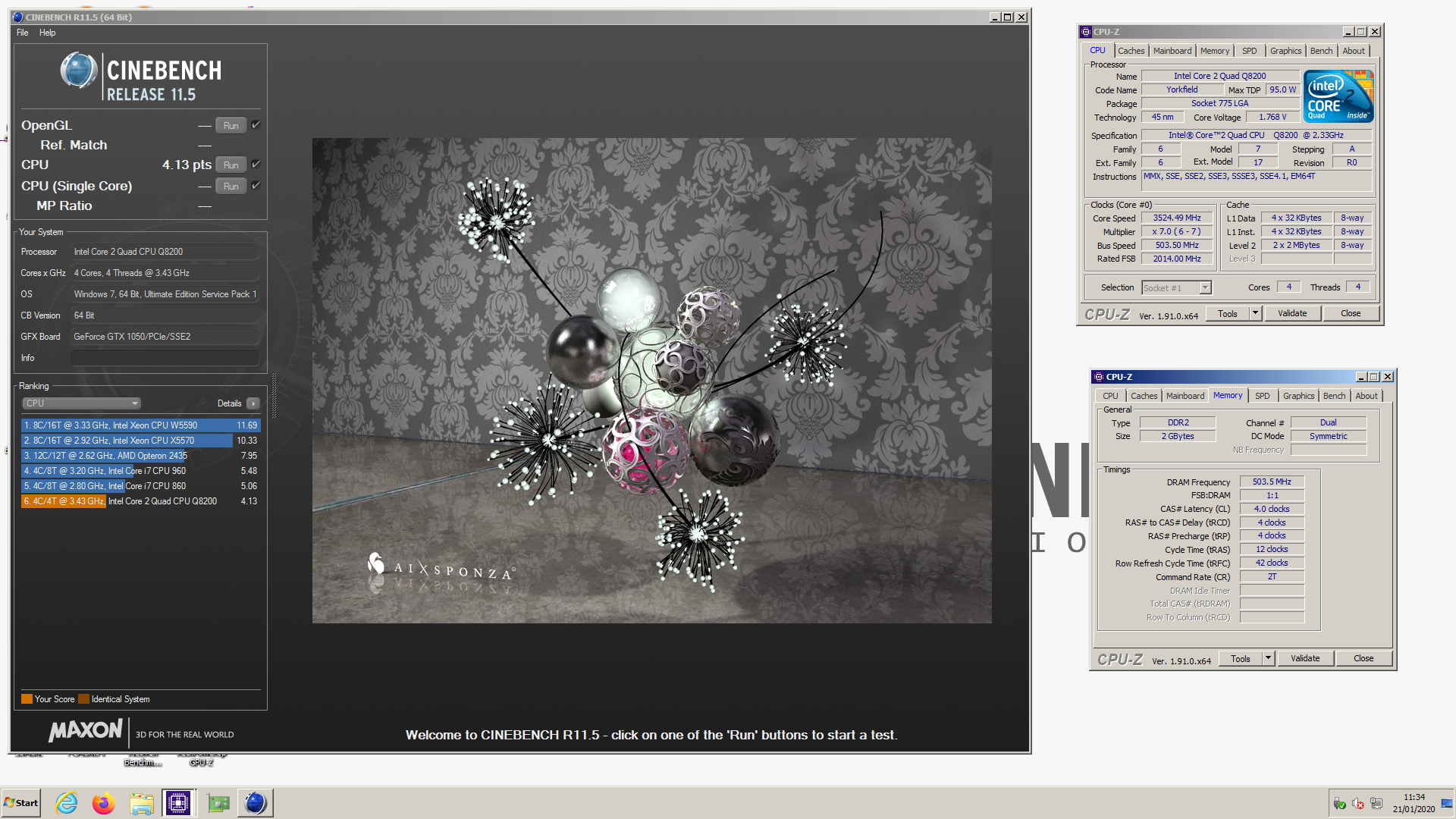Expand Tools dropdown arrow in upper CPU-Z

tap(1255, 314)
